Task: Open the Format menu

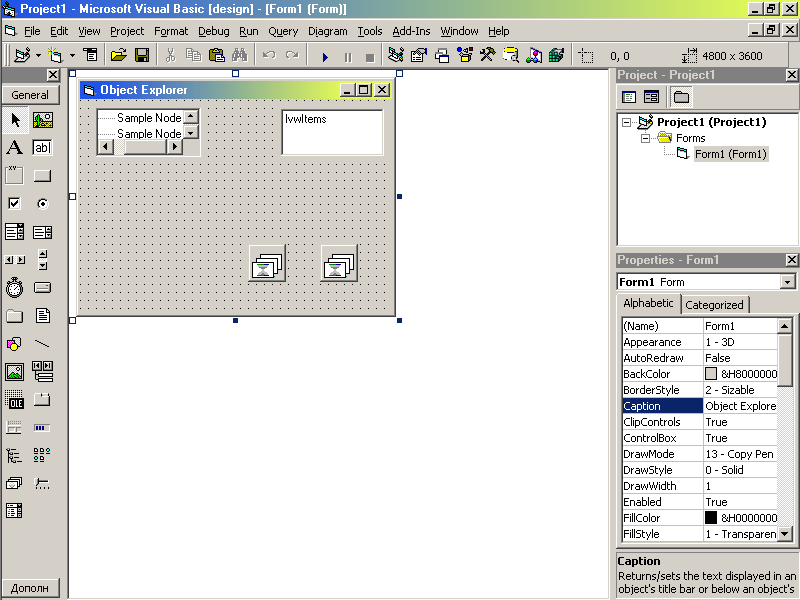Action: coord(171,31)
